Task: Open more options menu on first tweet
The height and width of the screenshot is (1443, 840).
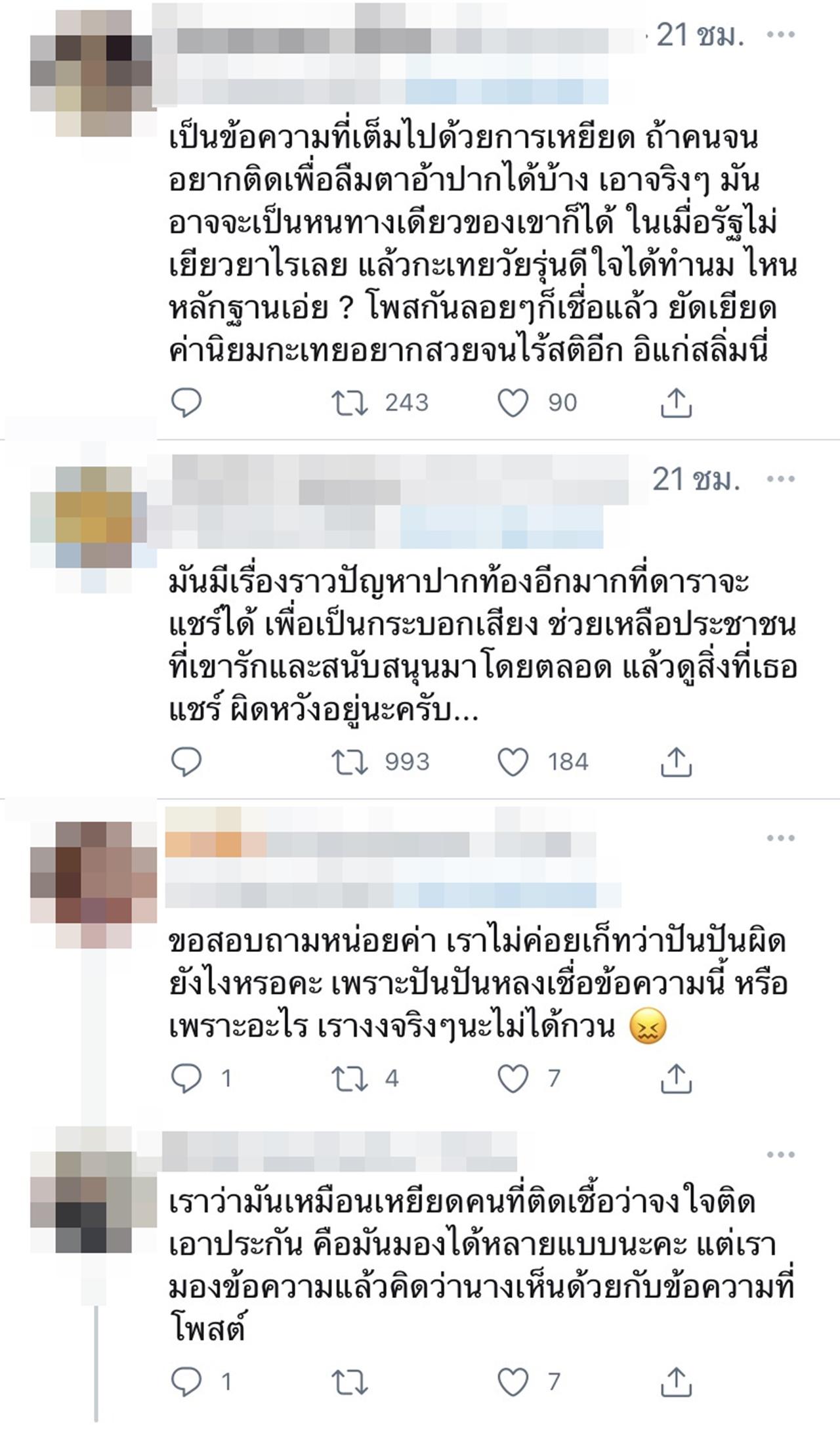Action: pyautogui.click(x=780, y=34)
